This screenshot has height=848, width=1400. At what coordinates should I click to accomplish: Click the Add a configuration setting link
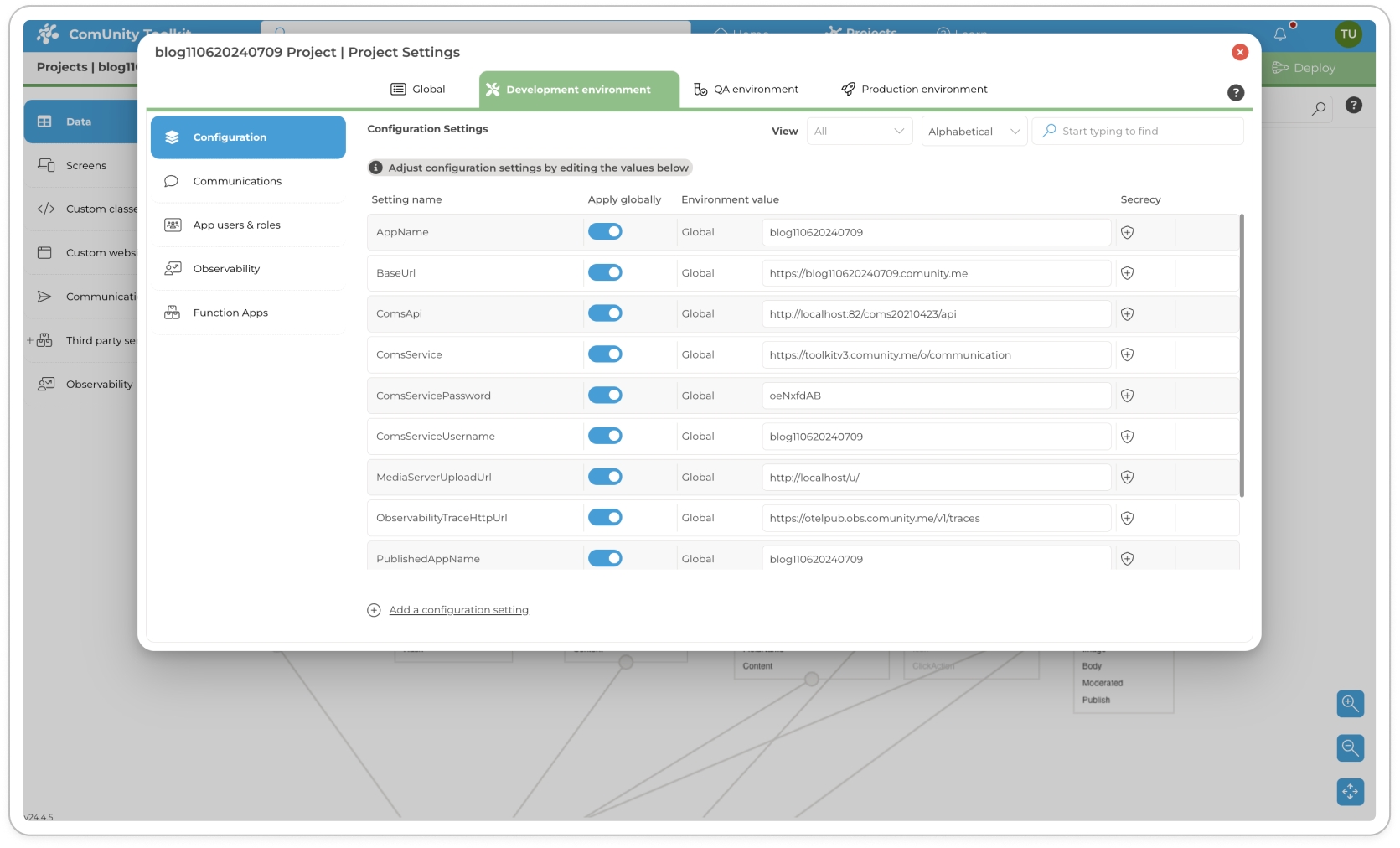pyautogui.click(x=458, y=610)
